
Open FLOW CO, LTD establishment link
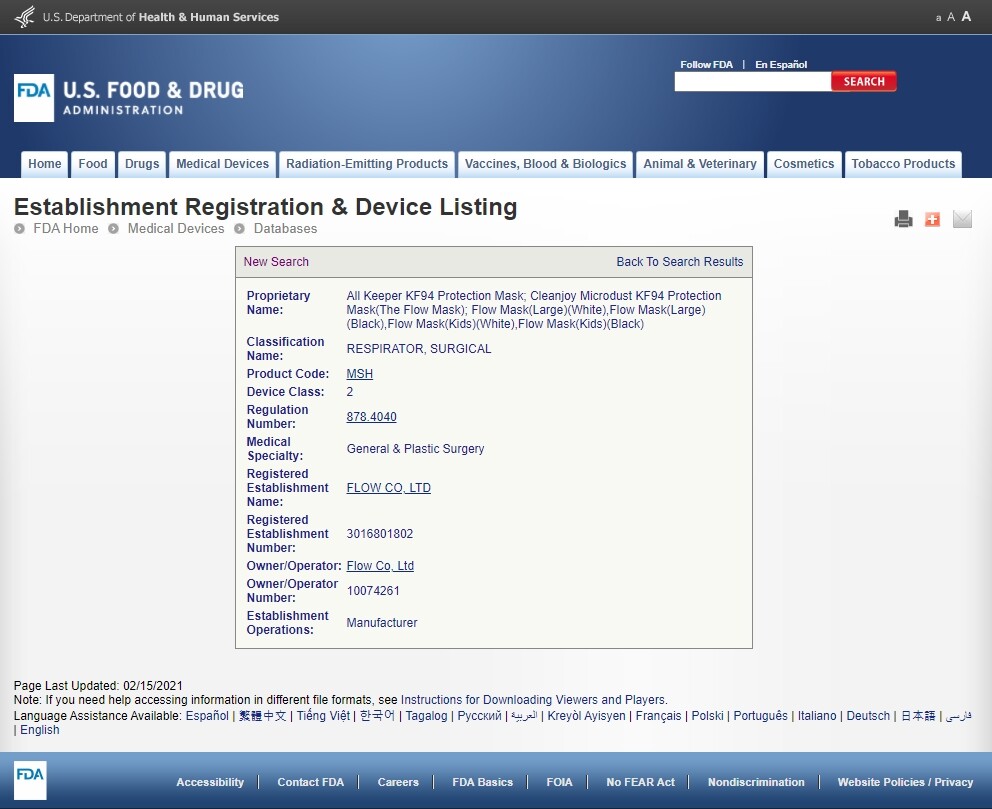click(x=388, y=488)
